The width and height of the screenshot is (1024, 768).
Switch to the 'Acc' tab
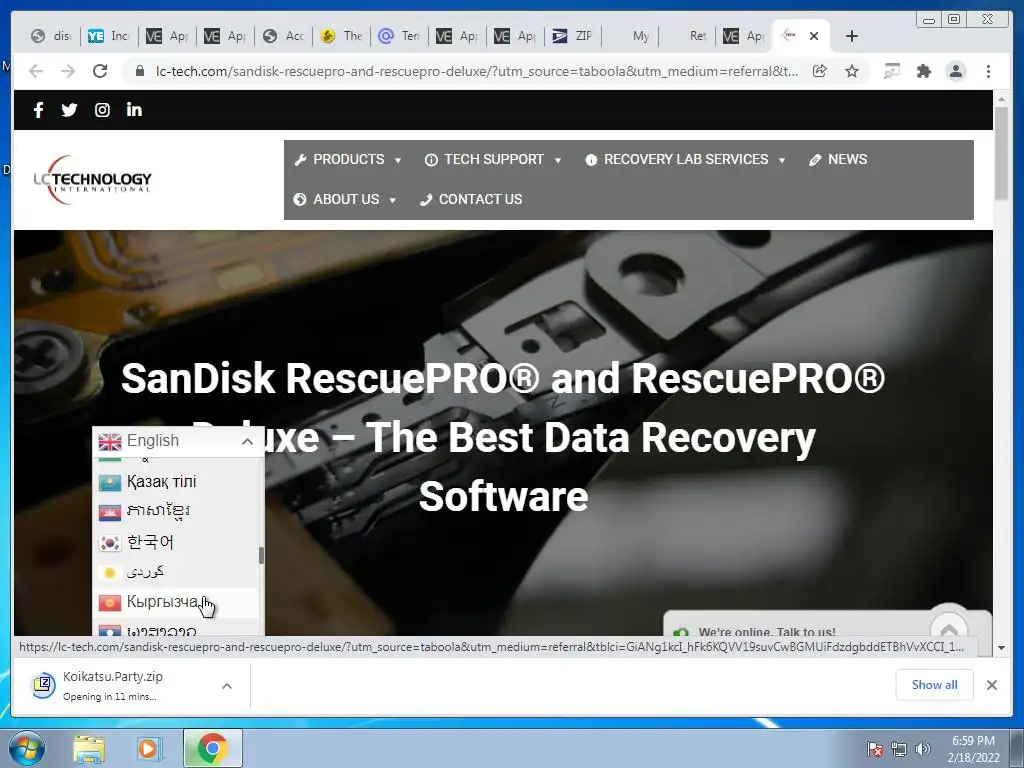point(283,36)
